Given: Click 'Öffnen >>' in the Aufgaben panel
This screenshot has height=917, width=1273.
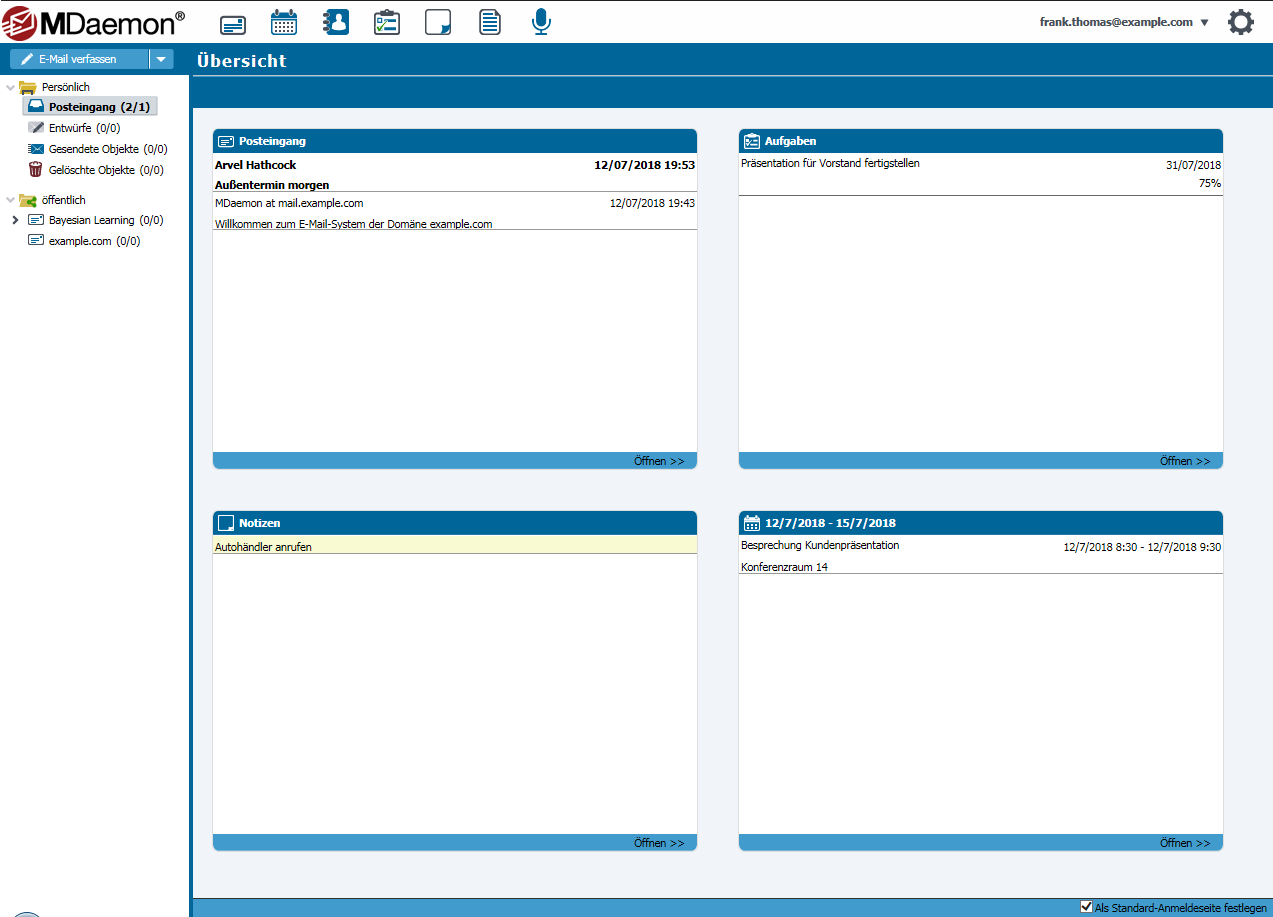Looking at the screenshot, I should pyautogui.click(x=1184, y=461).
